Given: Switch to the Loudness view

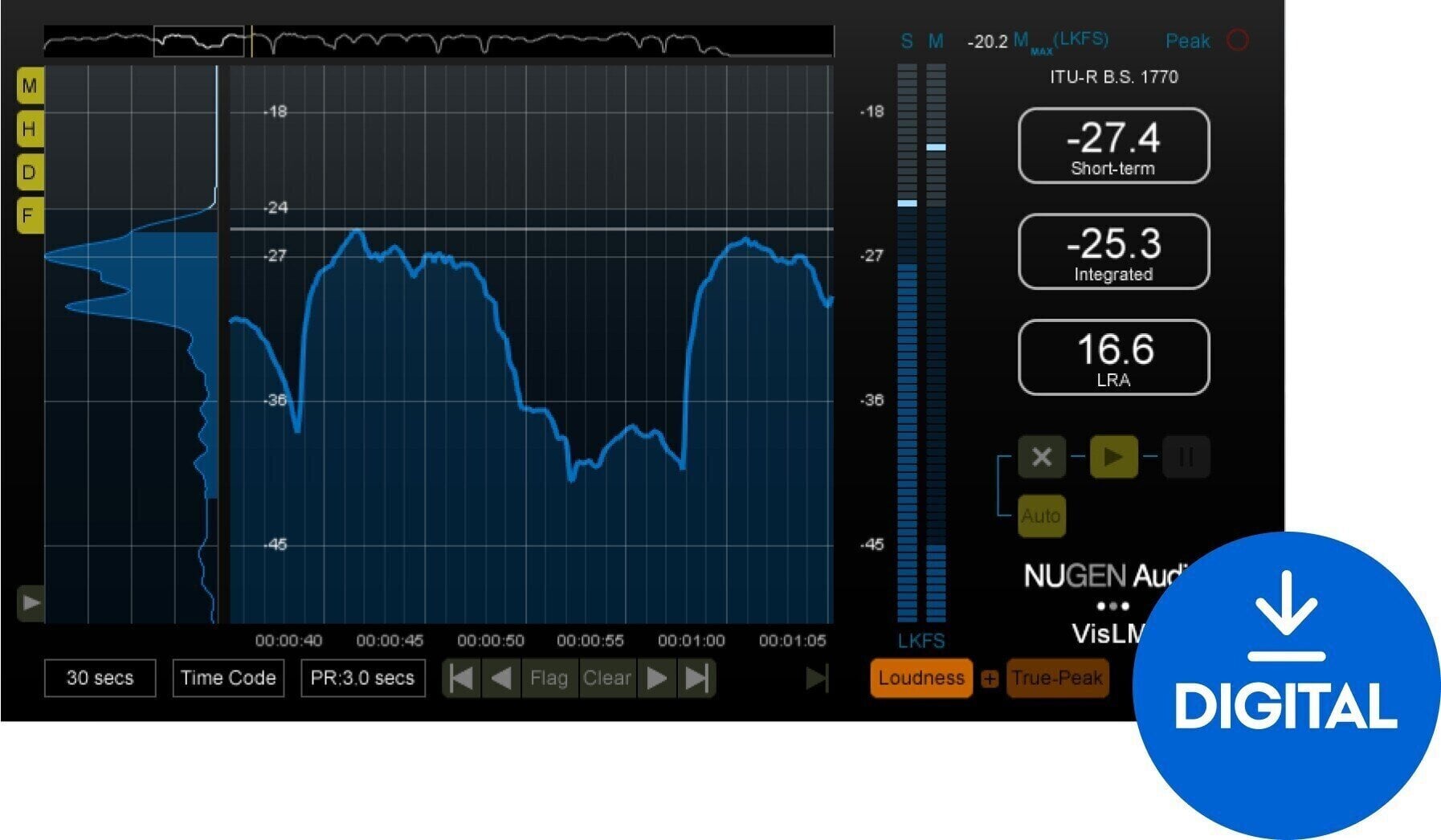Looking at the screenshot, I should [x=921, y=679].
